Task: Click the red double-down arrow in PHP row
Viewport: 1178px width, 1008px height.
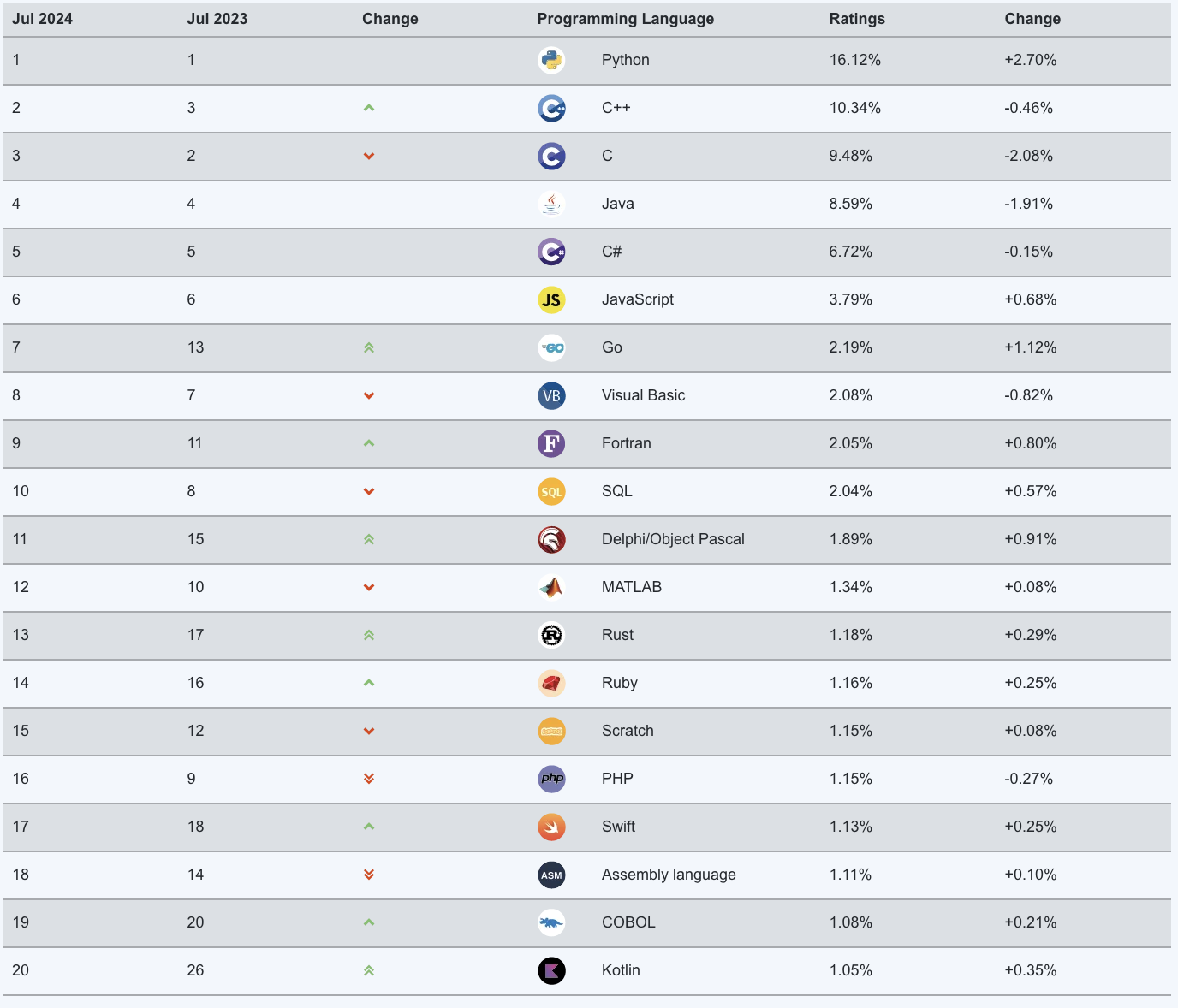Action: [369, 779]
